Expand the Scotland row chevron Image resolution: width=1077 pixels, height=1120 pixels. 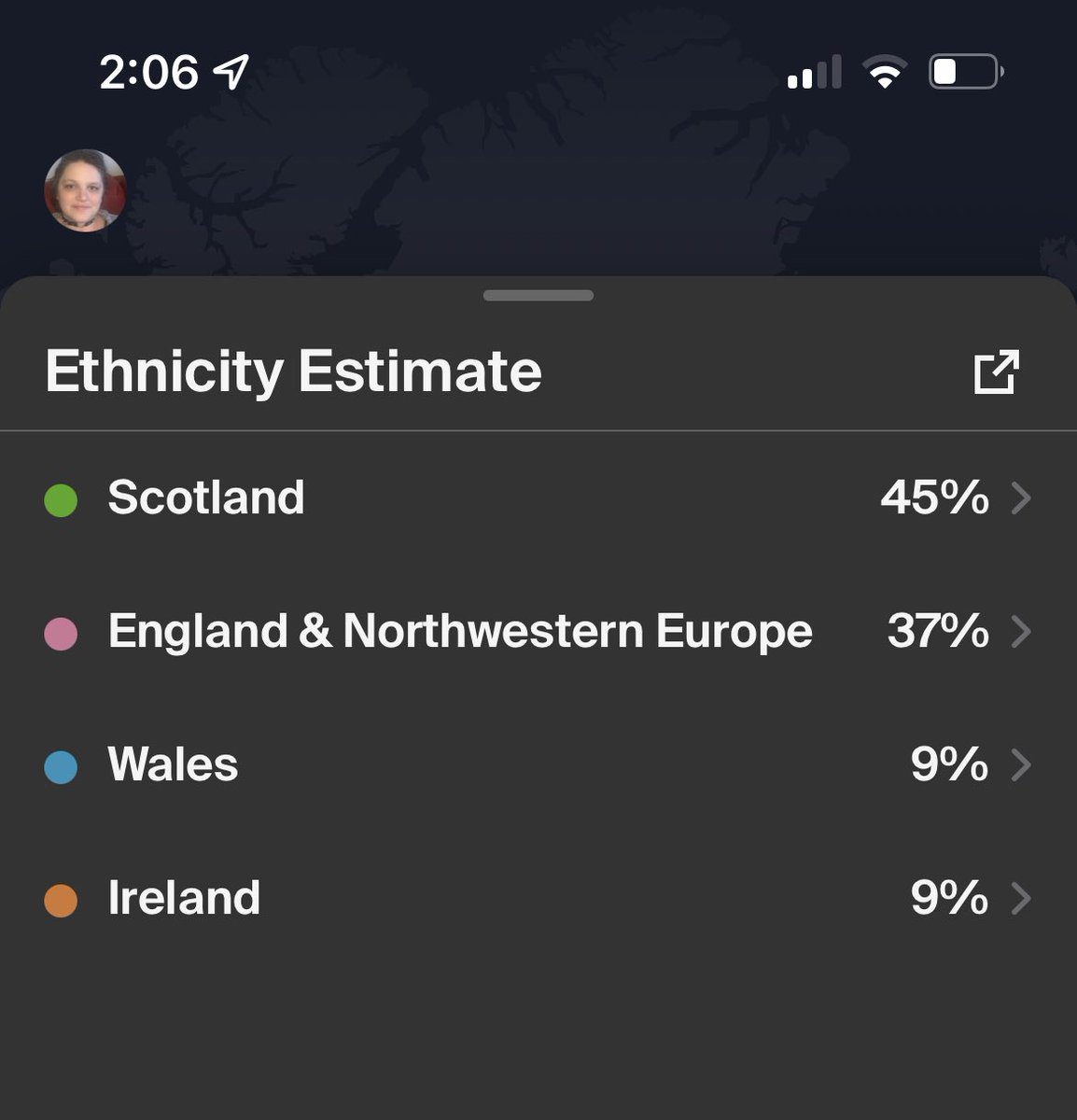pyautogui.click(x=1021, y=497)
